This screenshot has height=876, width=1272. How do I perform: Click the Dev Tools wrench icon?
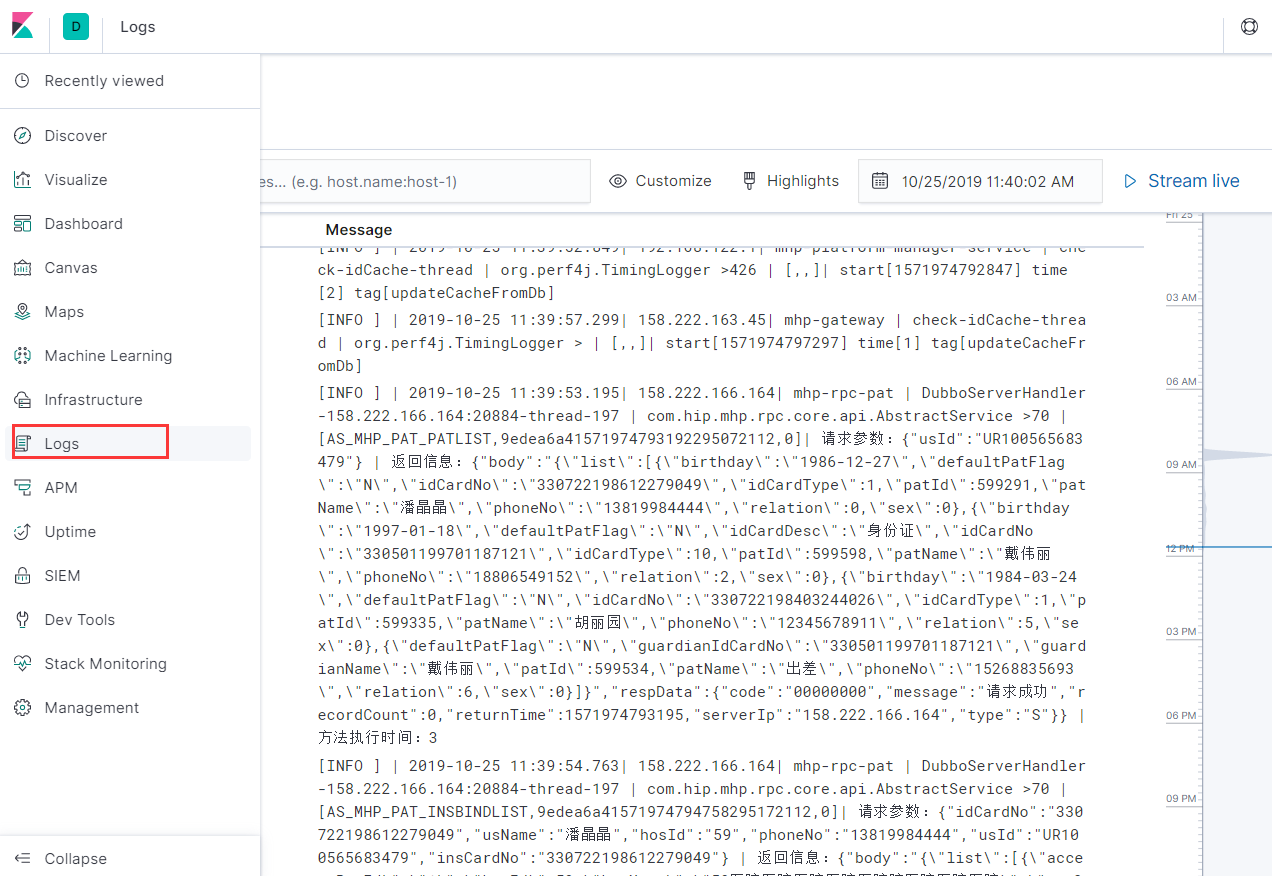pyautogui.click(x=23, y=620)
